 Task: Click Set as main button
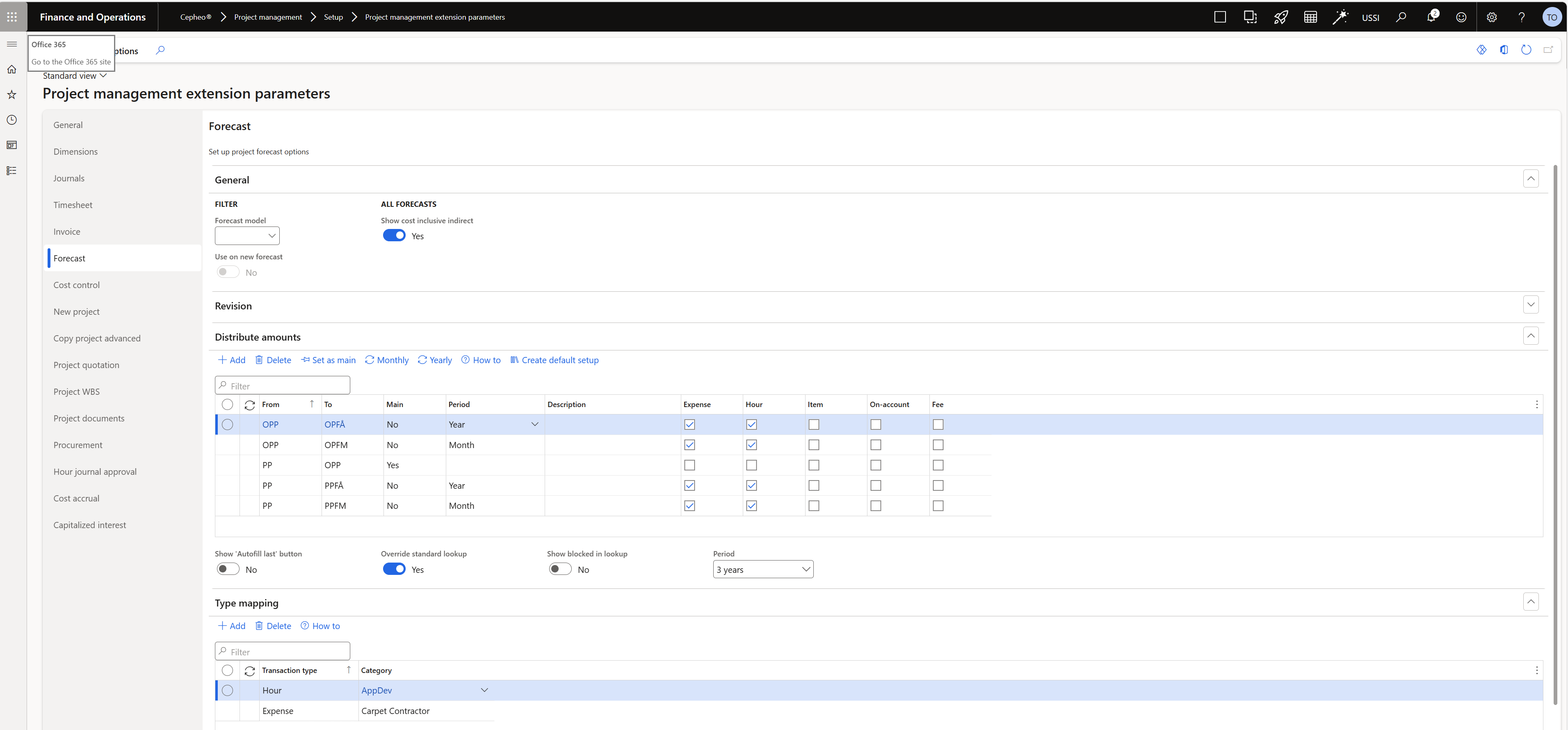coord(328,360)
